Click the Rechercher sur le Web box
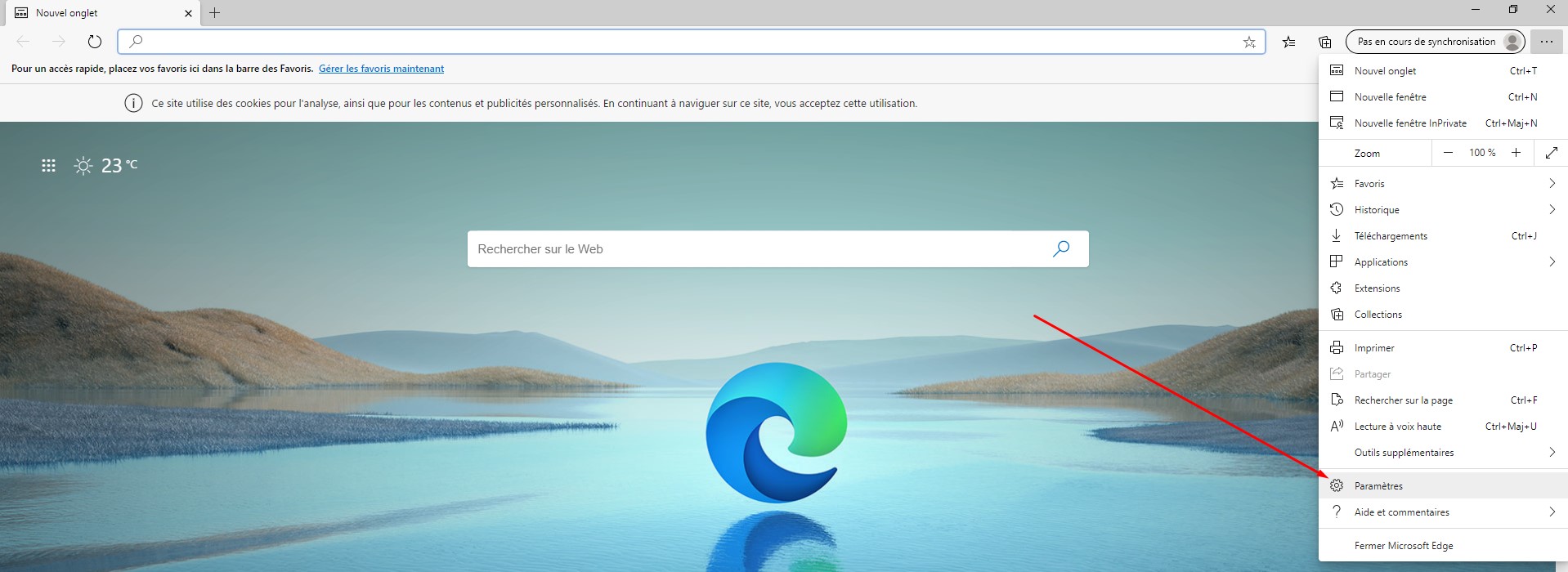Screen dimensions: 1568x572 [777, 249]
